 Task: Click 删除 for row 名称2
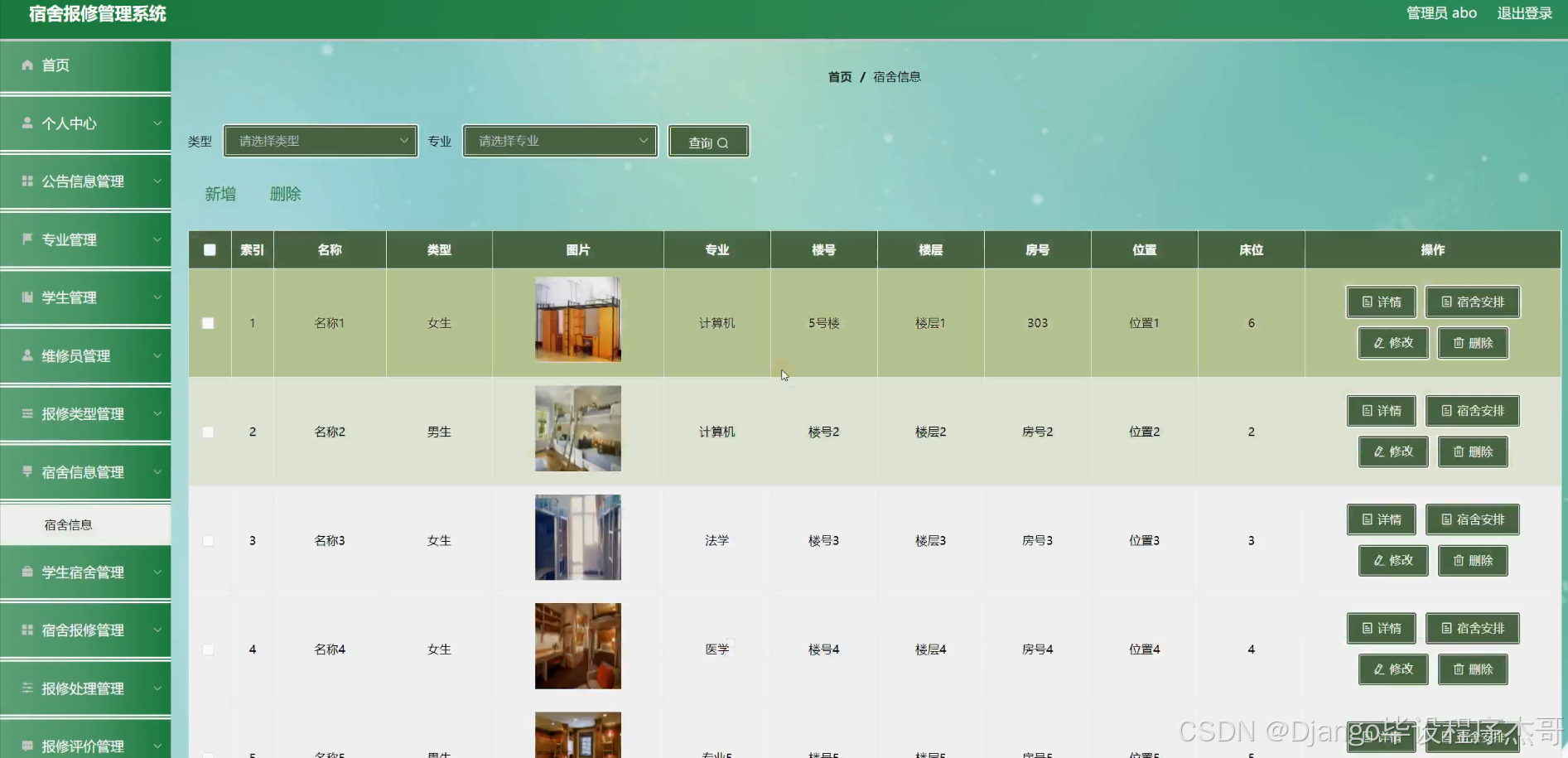tap(1473, 451)
